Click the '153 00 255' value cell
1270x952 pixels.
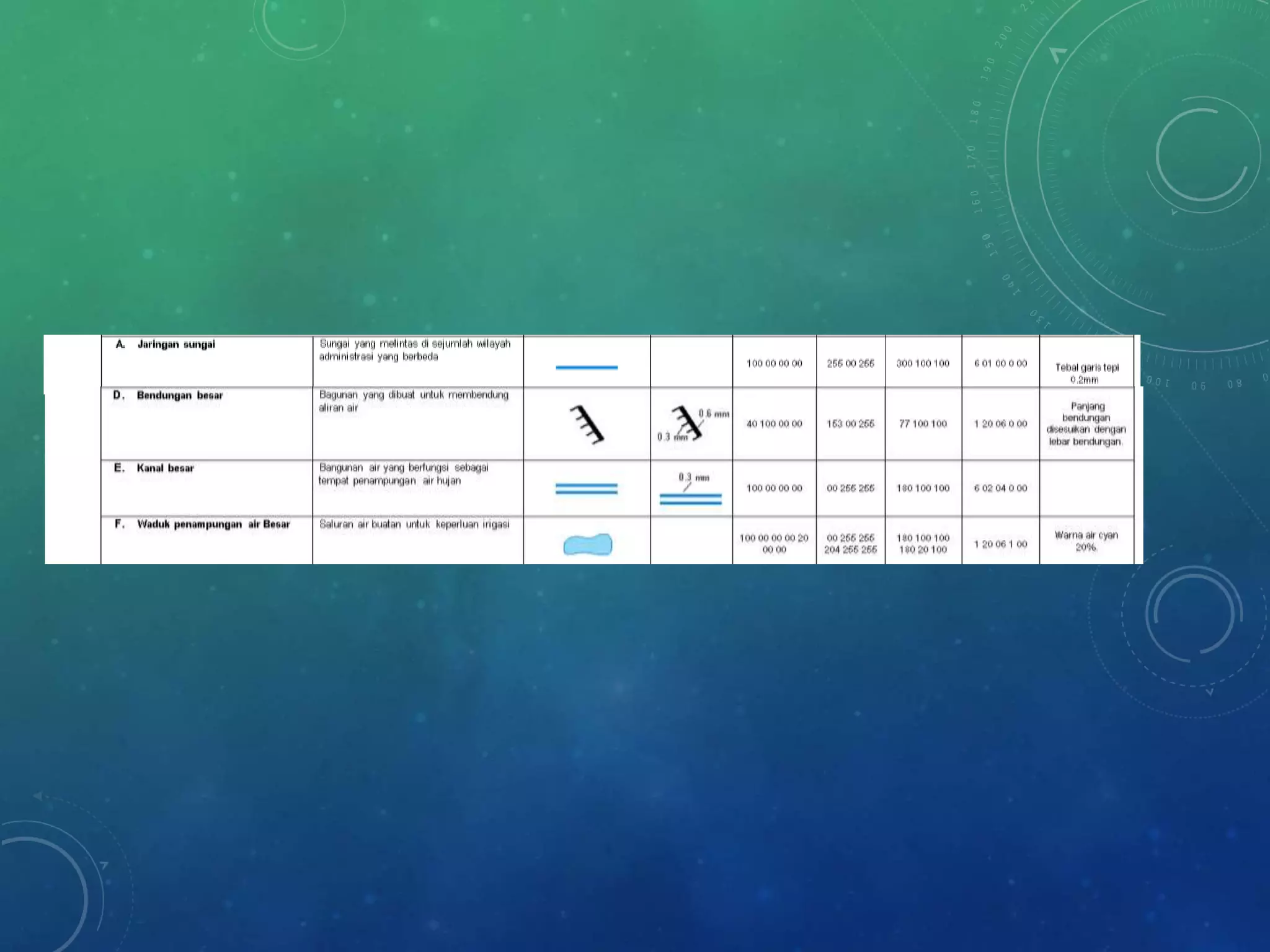[850, 424]
